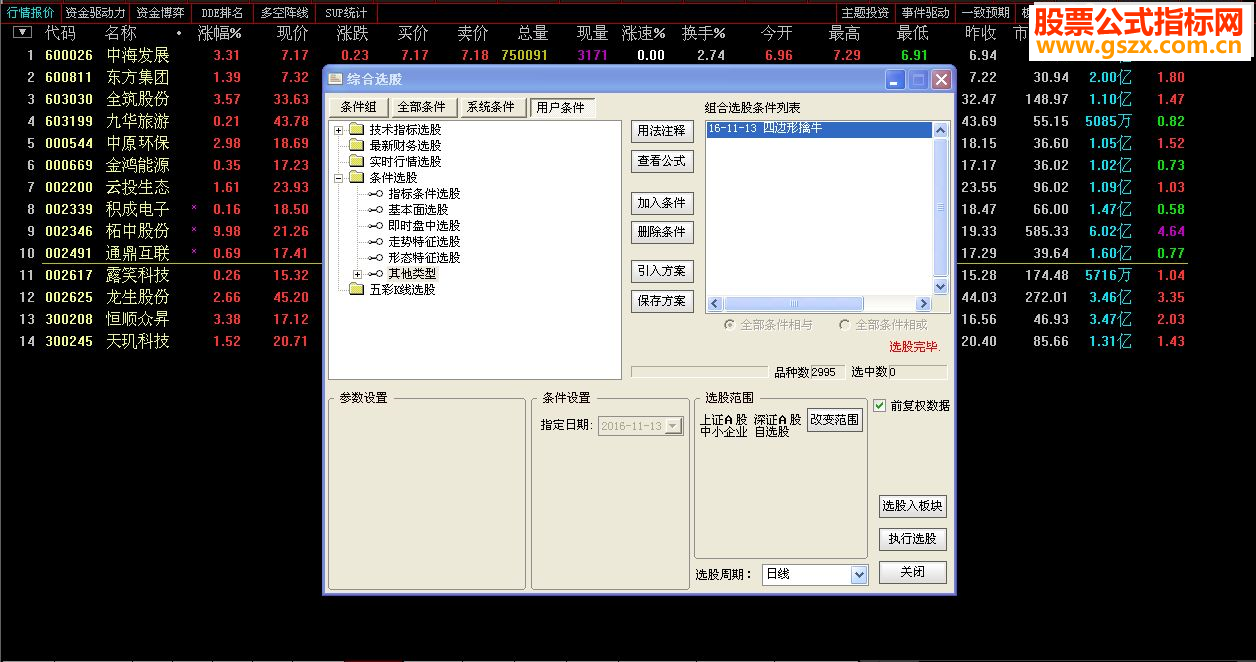1256x662 pixels.
Task: Open the 资金博弈 top tab
Action: coord(161,13)
